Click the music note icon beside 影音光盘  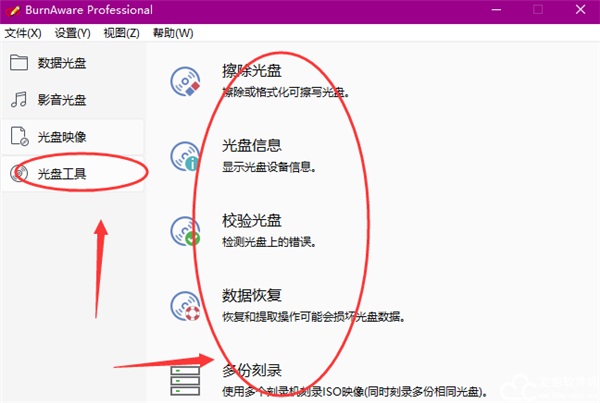tap(19, 100)
